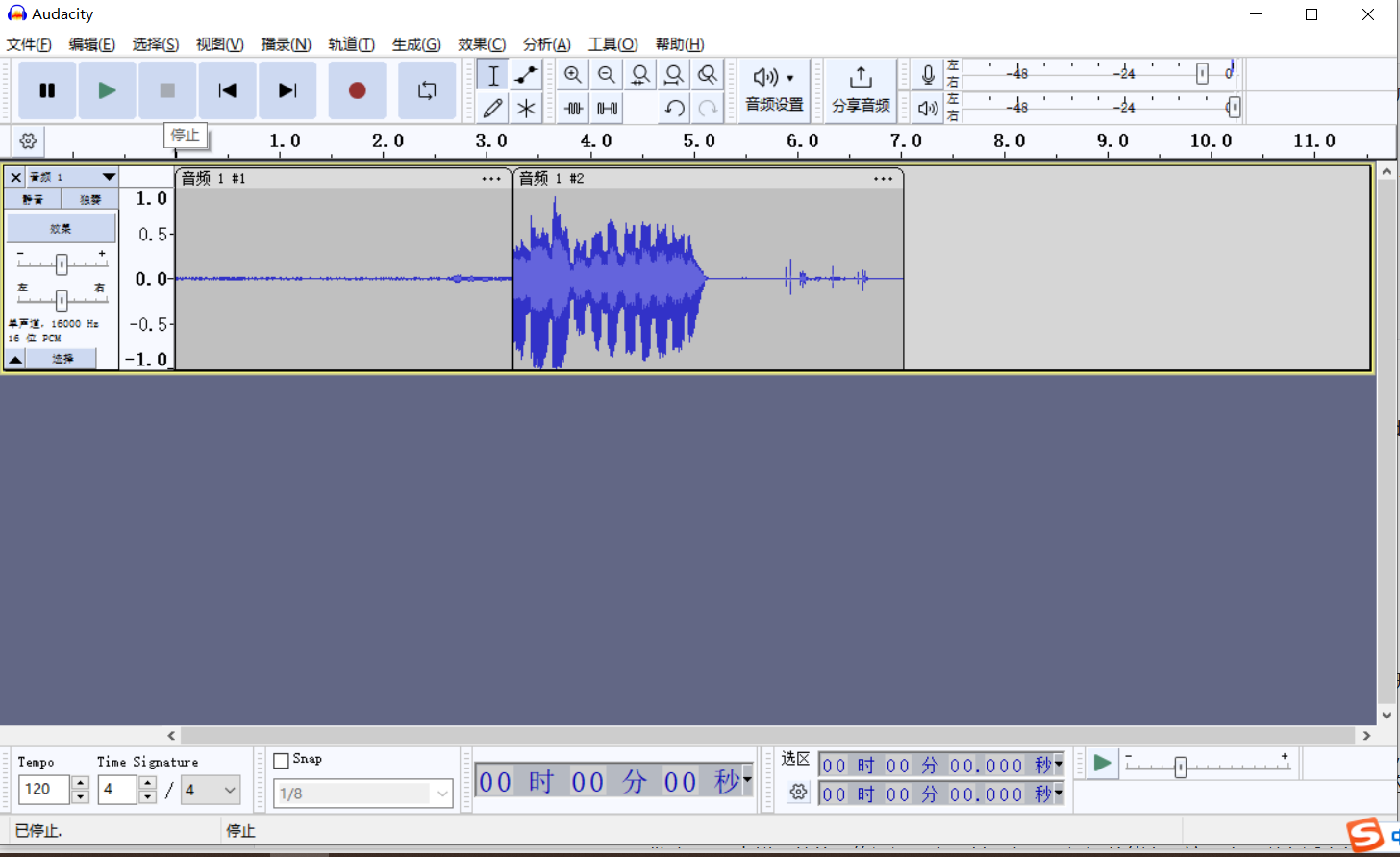Adjust the track pan 左/右 slider
1400x857 pixels.
pyautogui.click(x=62, y=299)
